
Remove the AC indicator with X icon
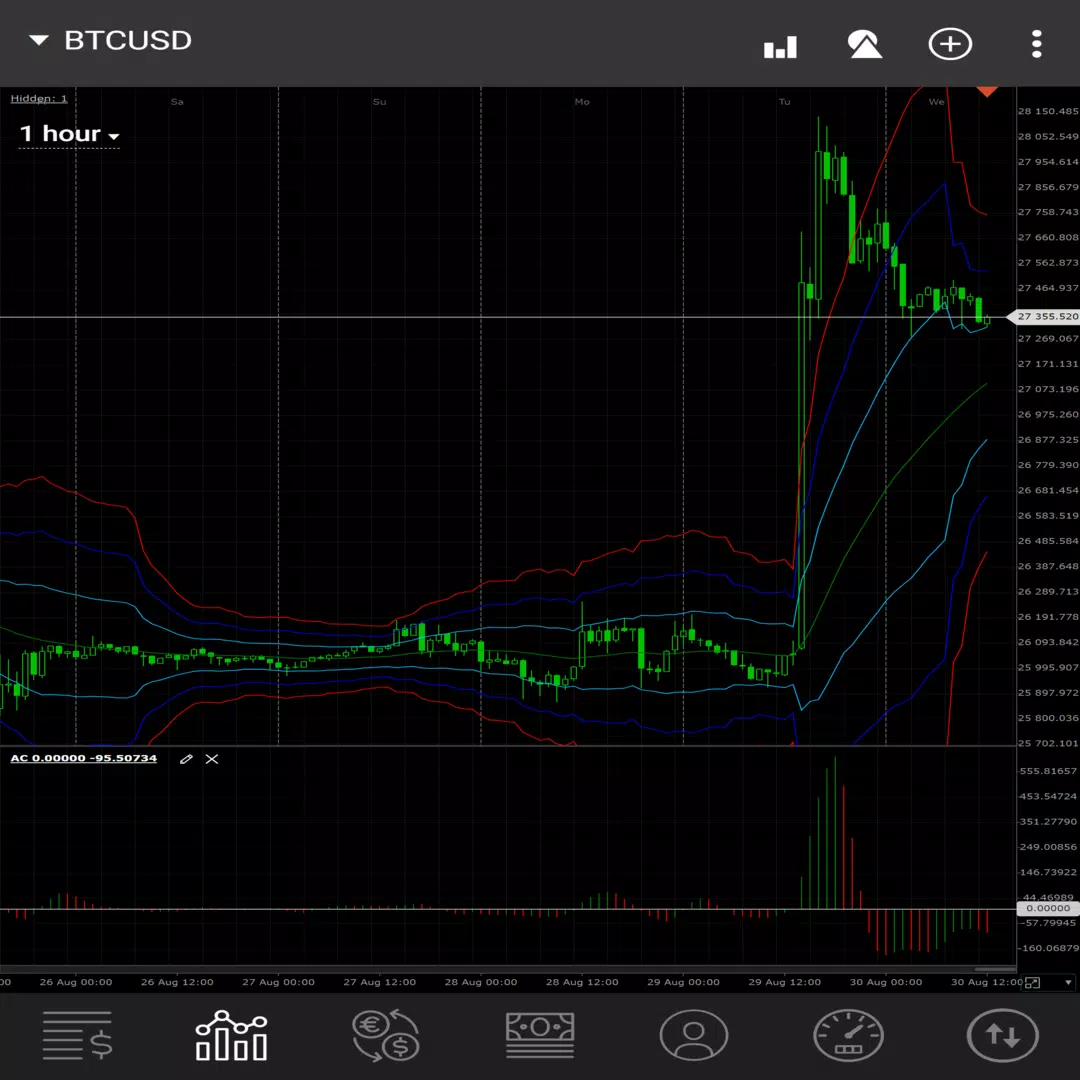212,758
